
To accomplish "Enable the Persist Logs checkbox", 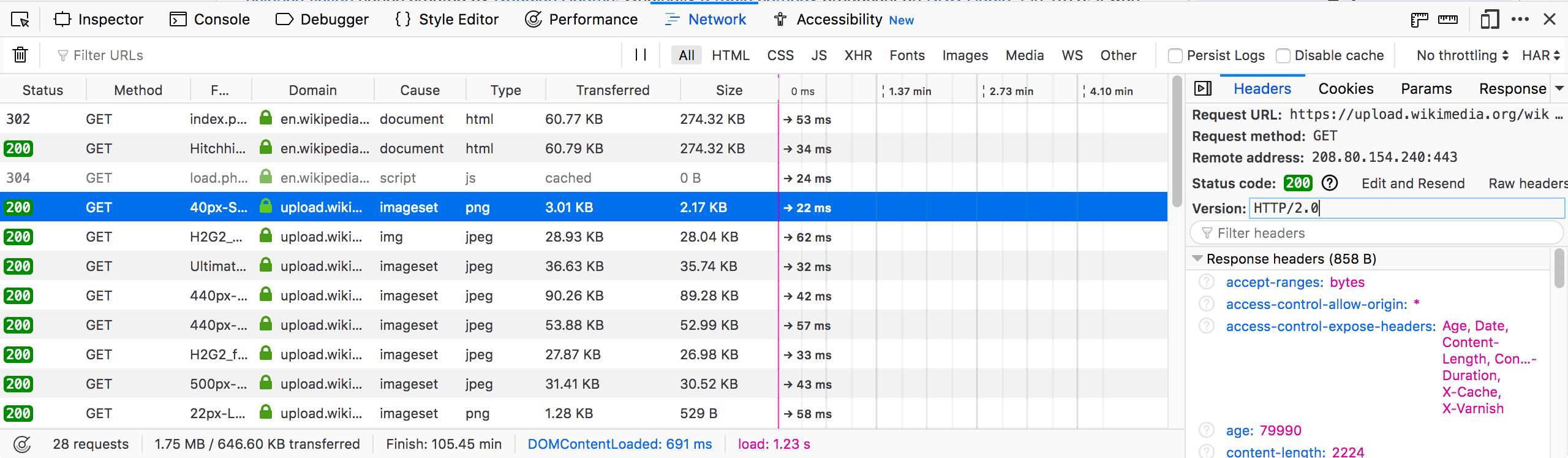I will tap(1175, 56).
